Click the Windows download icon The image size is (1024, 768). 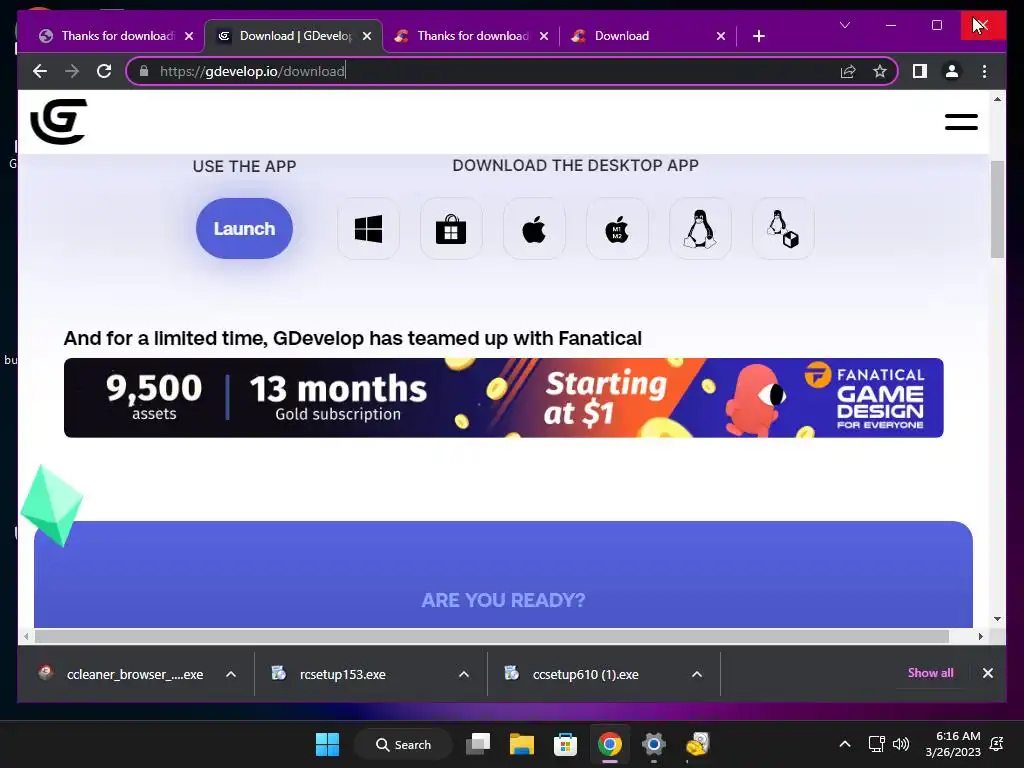[x=368, y=229]
